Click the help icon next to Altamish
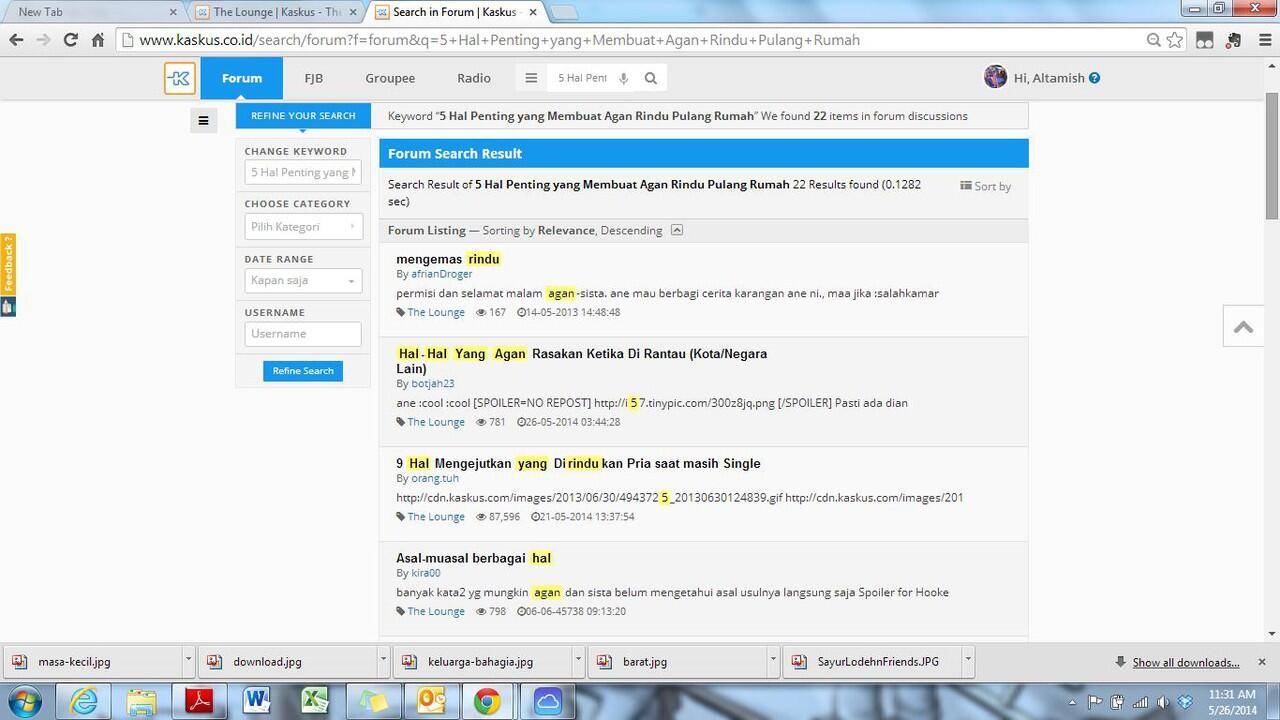Viewport: 1280px width, 720px height. coord(1094,78)
